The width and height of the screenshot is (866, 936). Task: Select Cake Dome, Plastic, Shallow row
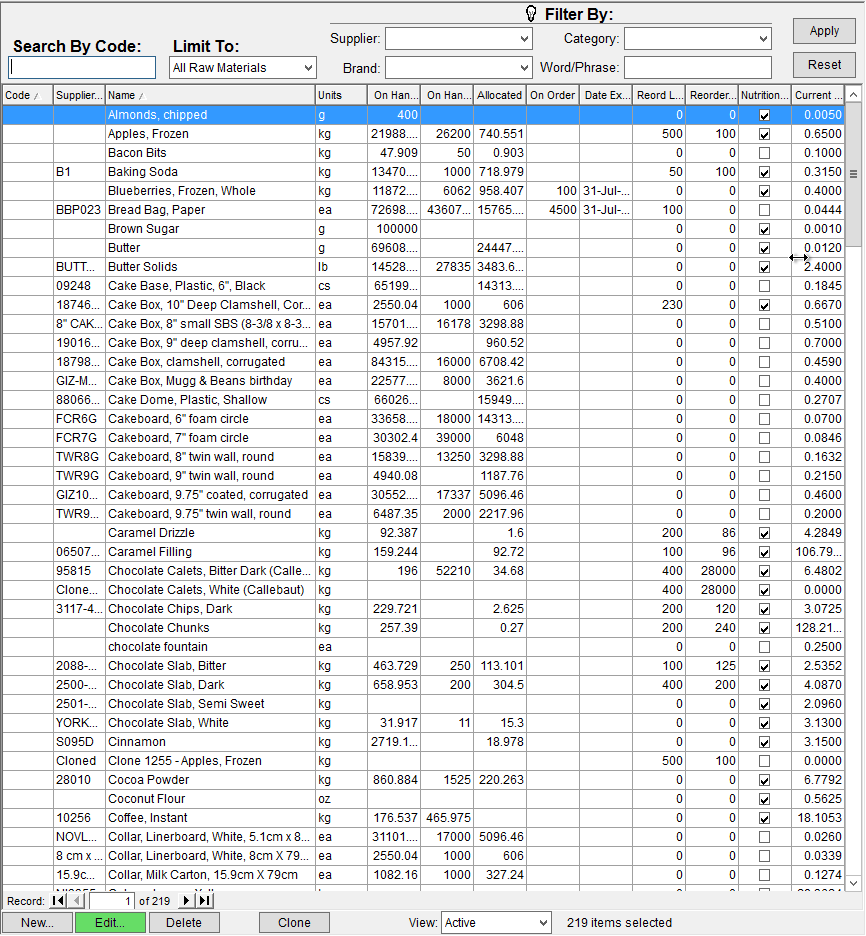point(423,400)
